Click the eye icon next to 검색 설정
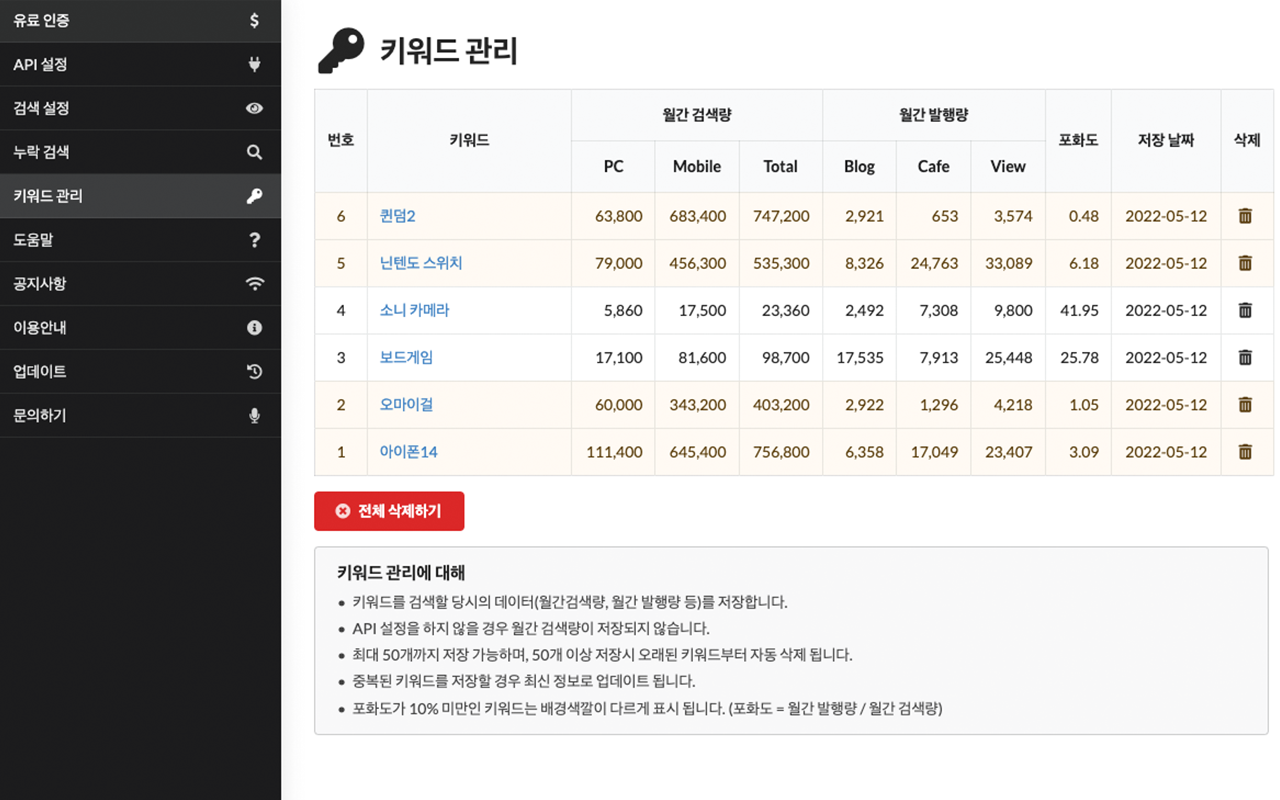The image size is (1280, 800). pyautogui.click(x=254, y=108)
